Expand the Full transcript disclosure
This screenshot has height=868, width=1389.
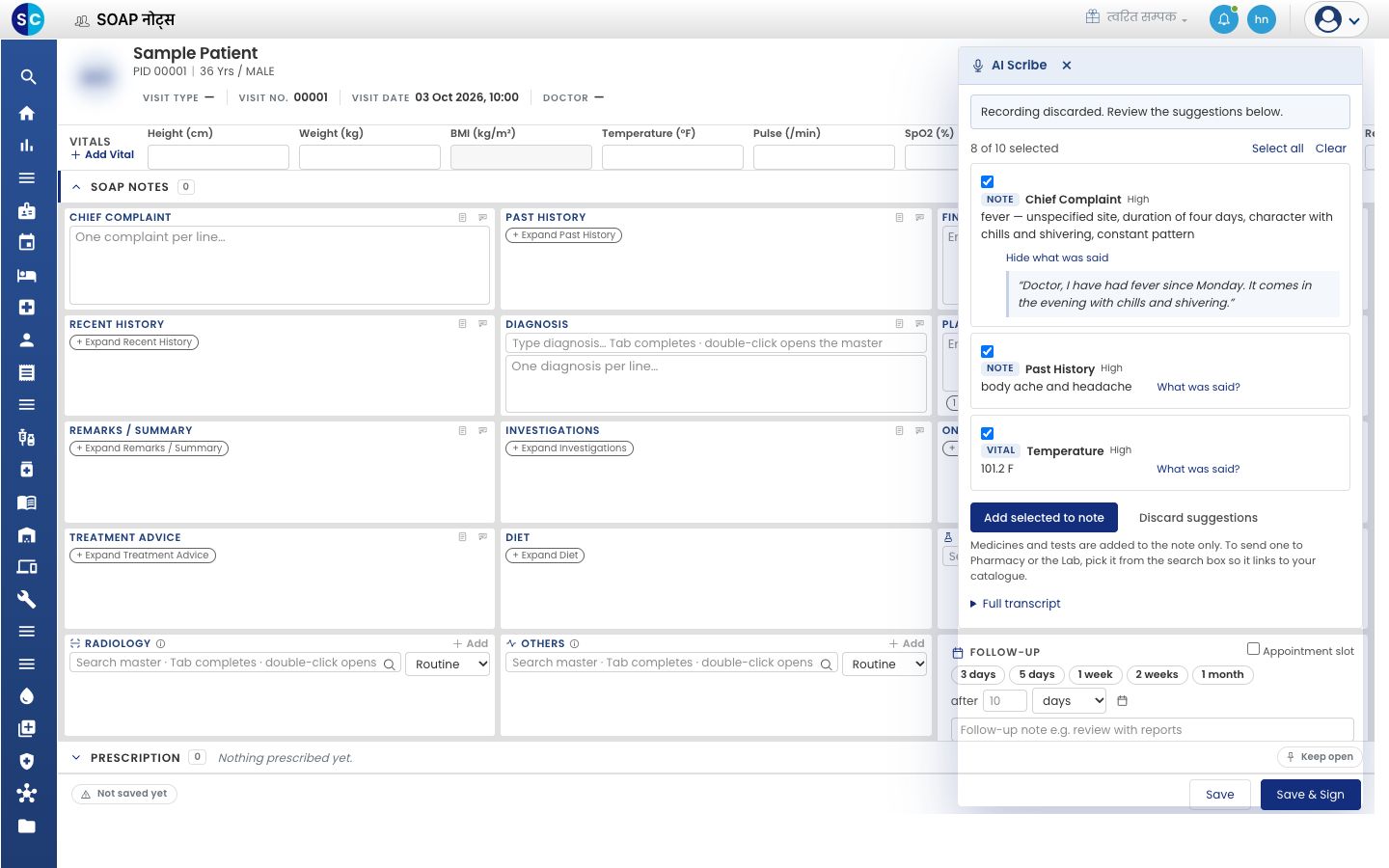pyautogui.click(x=1015, y=604)
